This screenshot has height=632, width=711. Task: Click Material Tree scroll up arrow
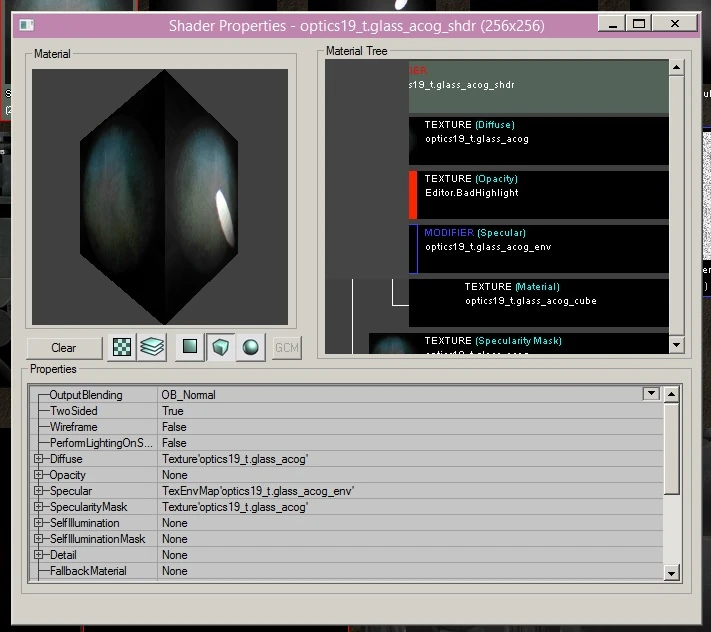click(676, 68)
